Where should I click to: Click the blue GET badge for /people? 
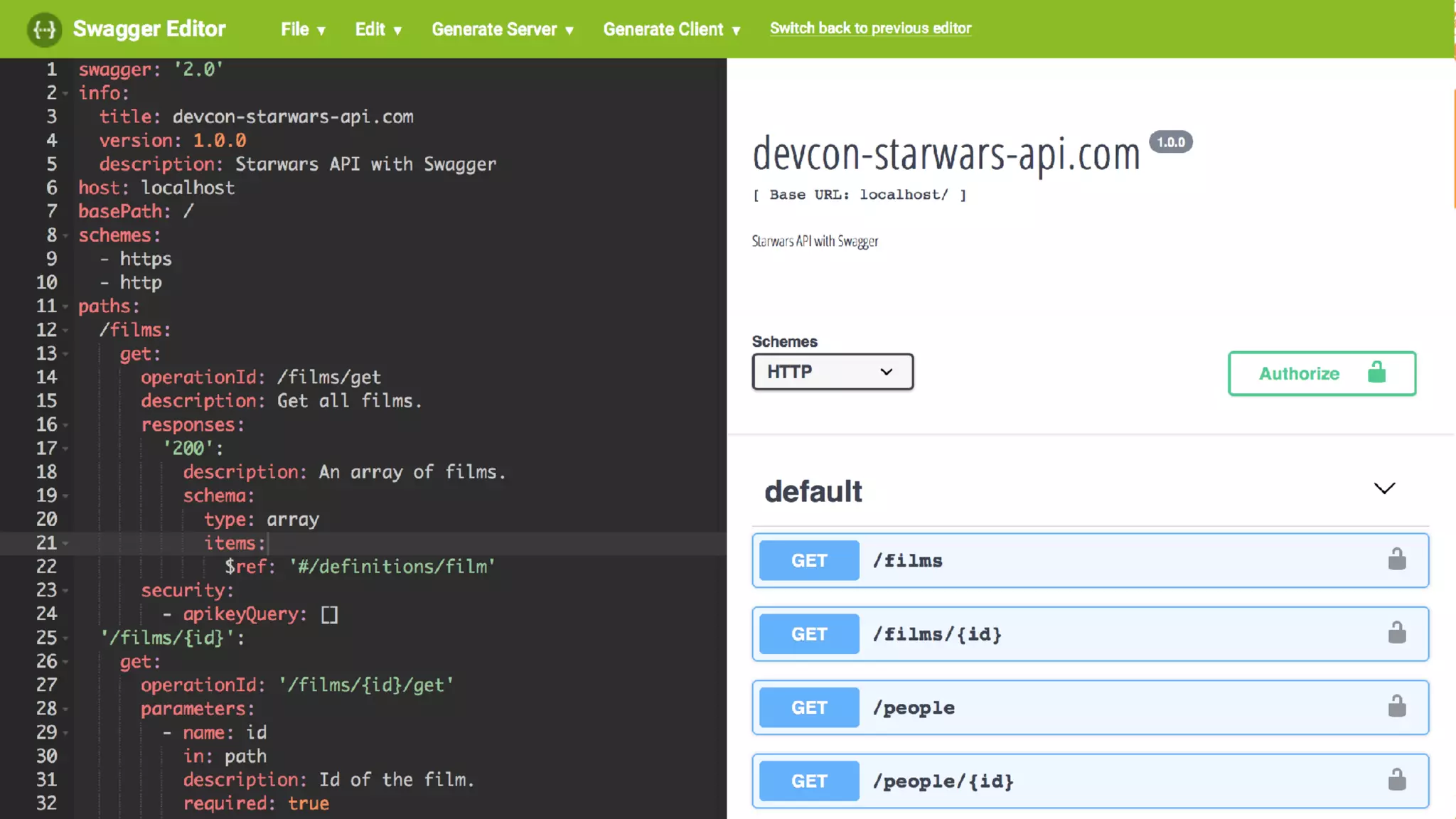coord(809,708)
